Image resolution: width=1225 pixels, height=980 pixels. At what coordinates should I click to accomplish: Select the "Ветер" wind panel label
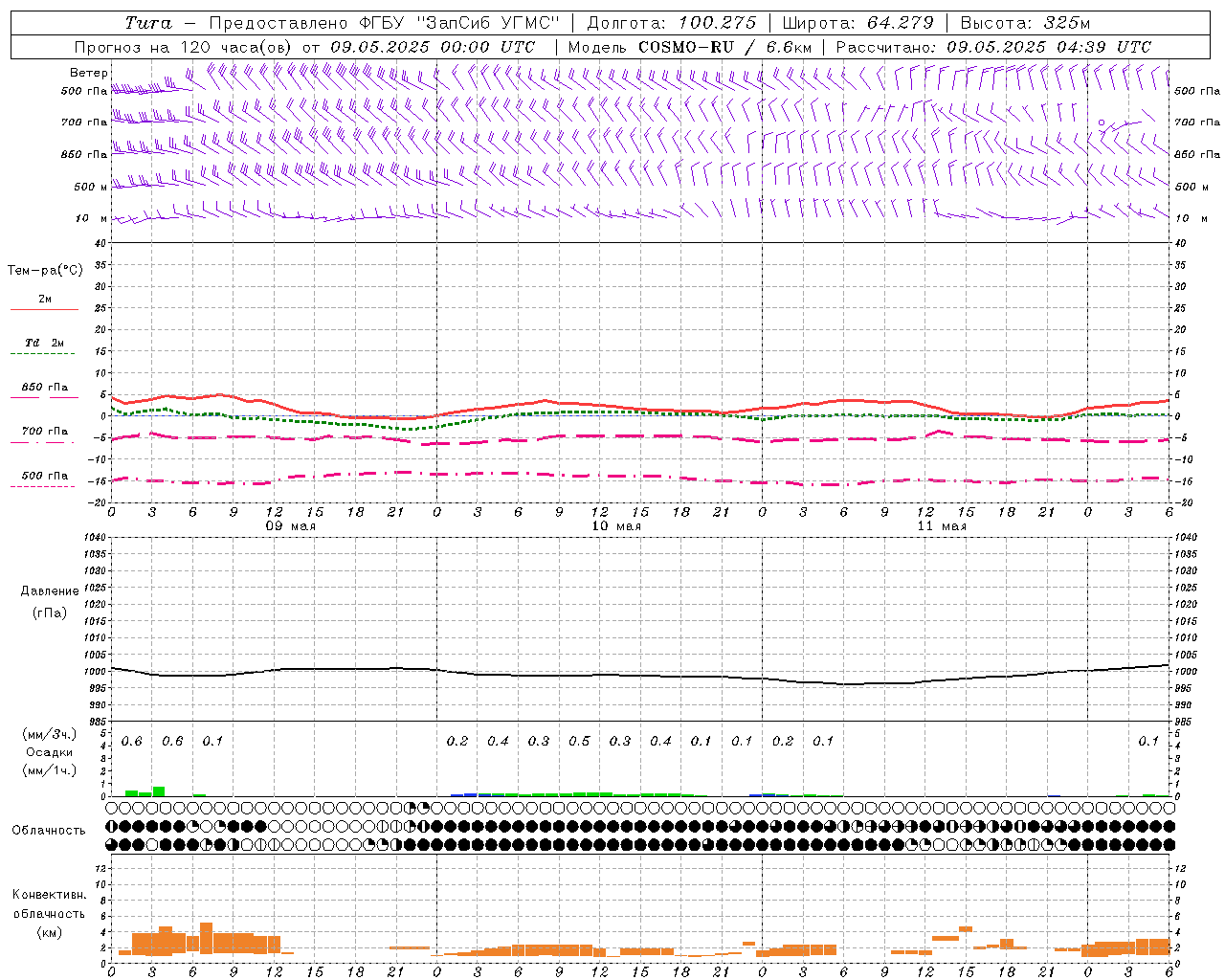point(89,73)
